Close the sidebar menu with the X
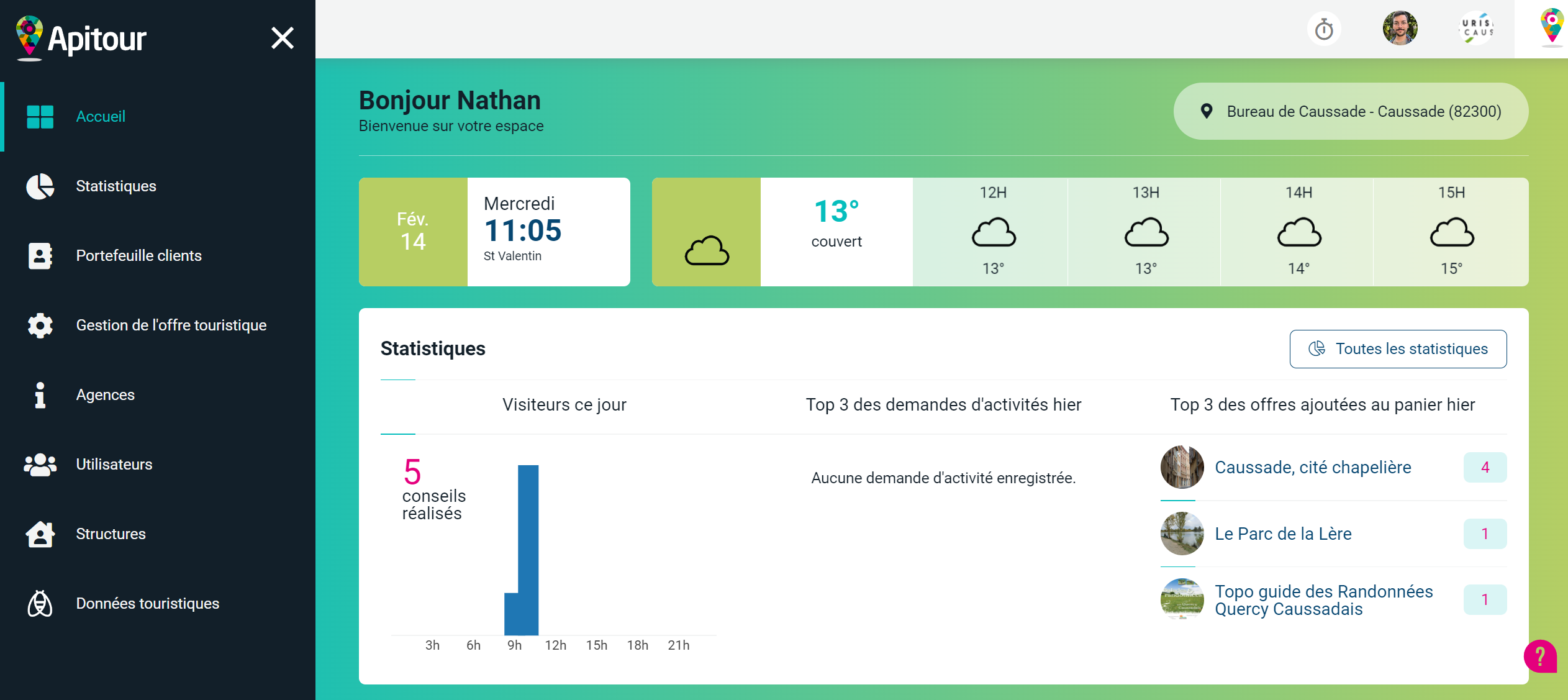Viewport: 1568px width, 700px height. (x=283, y=39)
